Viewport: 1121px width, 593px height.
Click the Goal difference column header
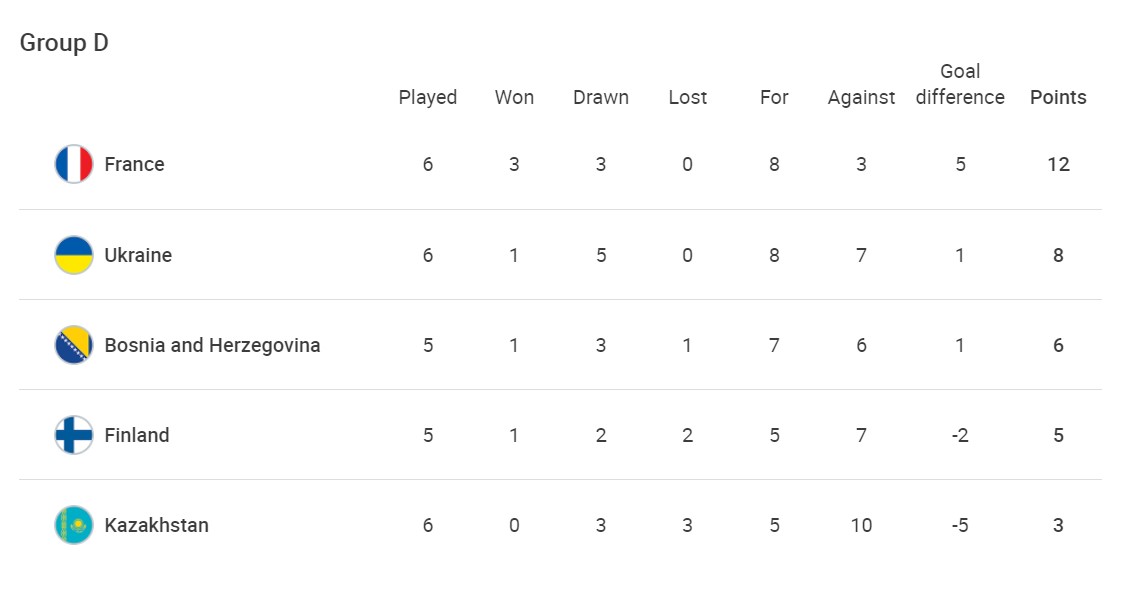coord(960,84)
